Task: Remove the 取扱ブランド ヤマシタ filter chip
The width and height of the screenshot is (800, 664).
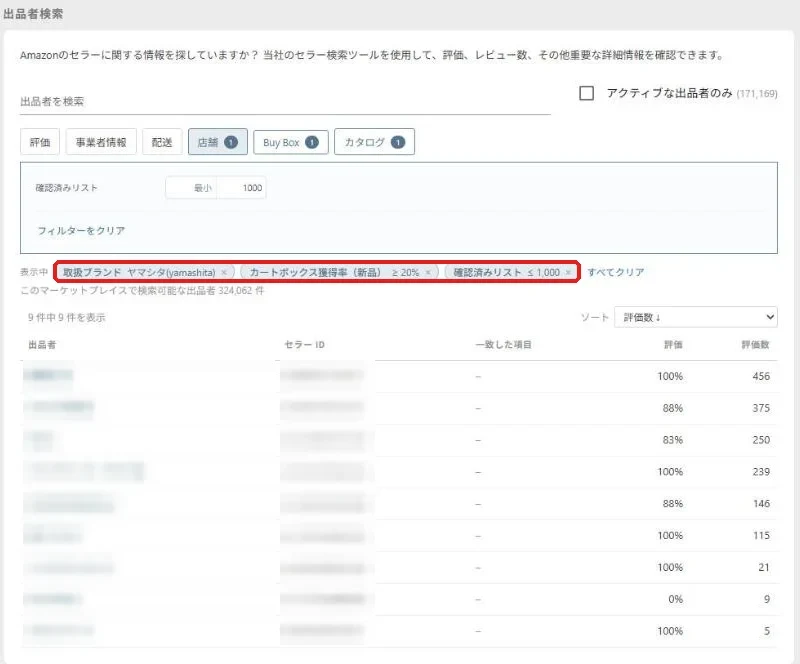Action: tap(223, 273)
